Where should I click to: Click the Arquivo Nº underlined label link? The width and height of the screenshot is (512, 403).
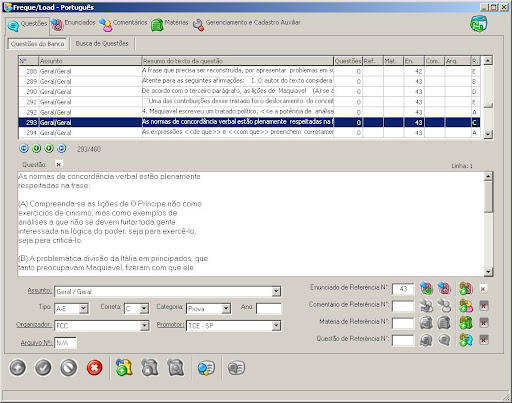pos(36,342)
